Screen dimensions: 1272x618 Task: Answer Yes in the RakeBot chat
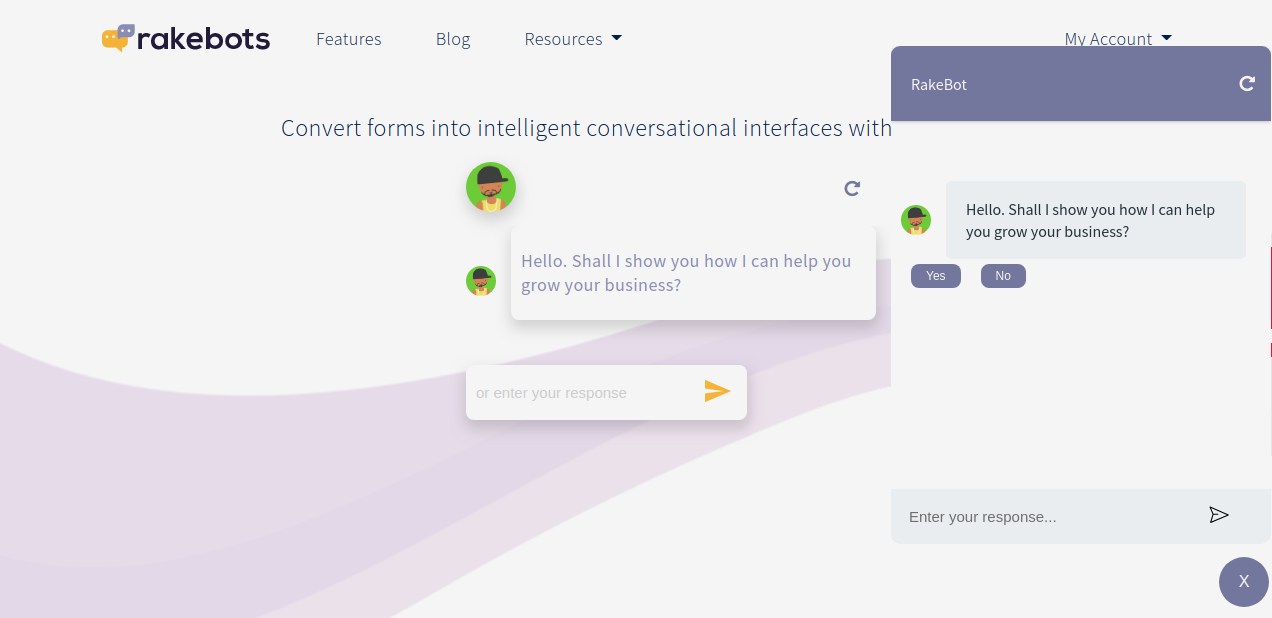(x=936, y=276)
